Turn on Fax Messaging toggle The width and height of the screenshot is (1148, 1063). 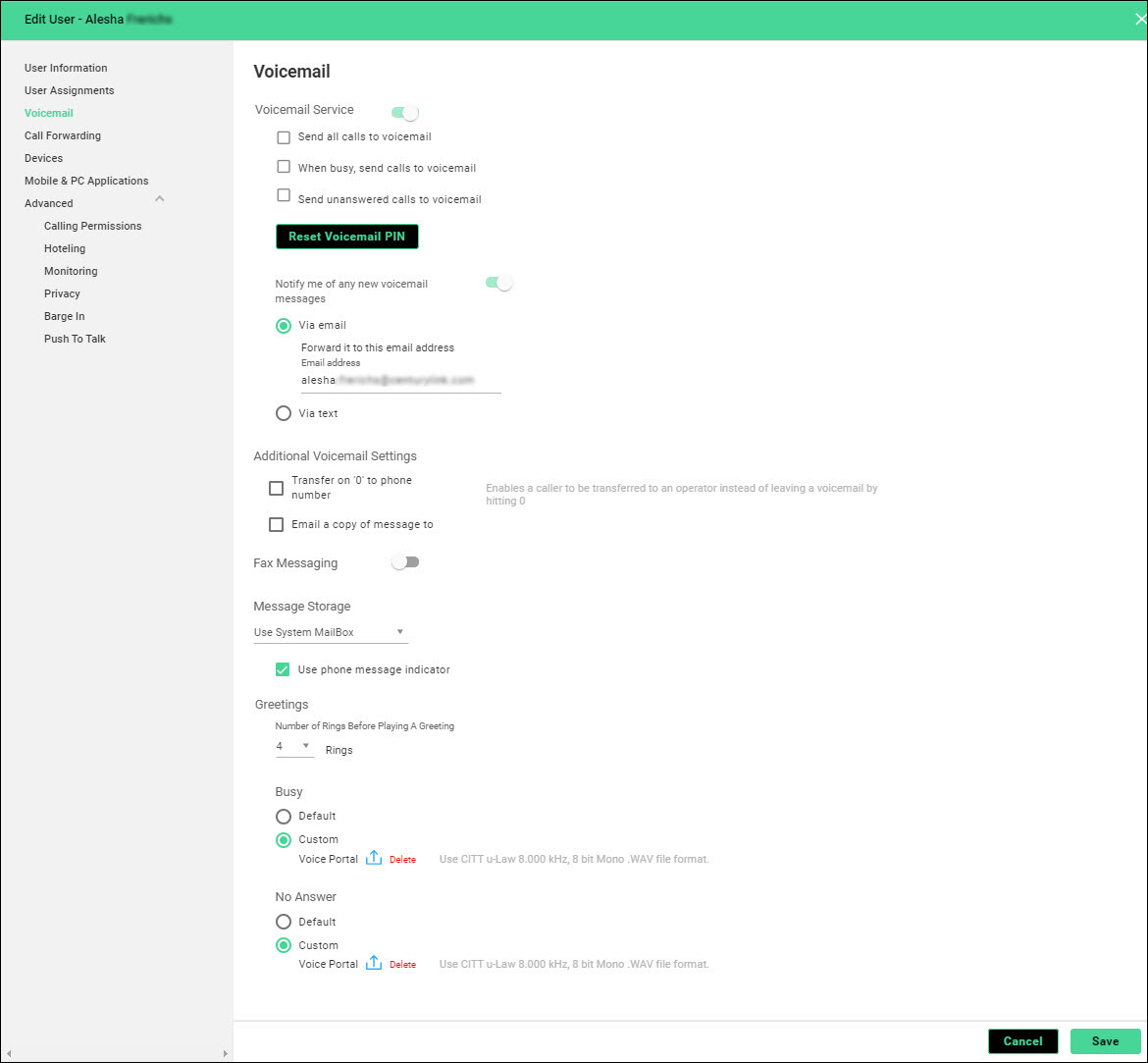(405, 562)
